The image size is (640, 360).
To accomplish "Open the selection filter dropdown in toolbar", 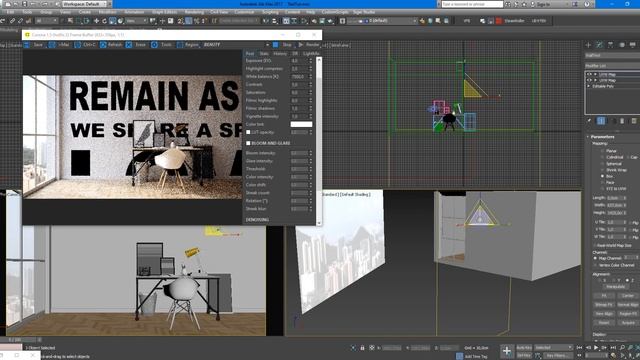I will coord(46,21).
